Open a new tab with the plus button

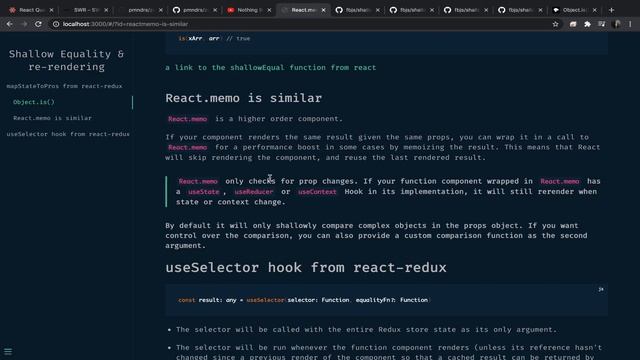point(611,10)
